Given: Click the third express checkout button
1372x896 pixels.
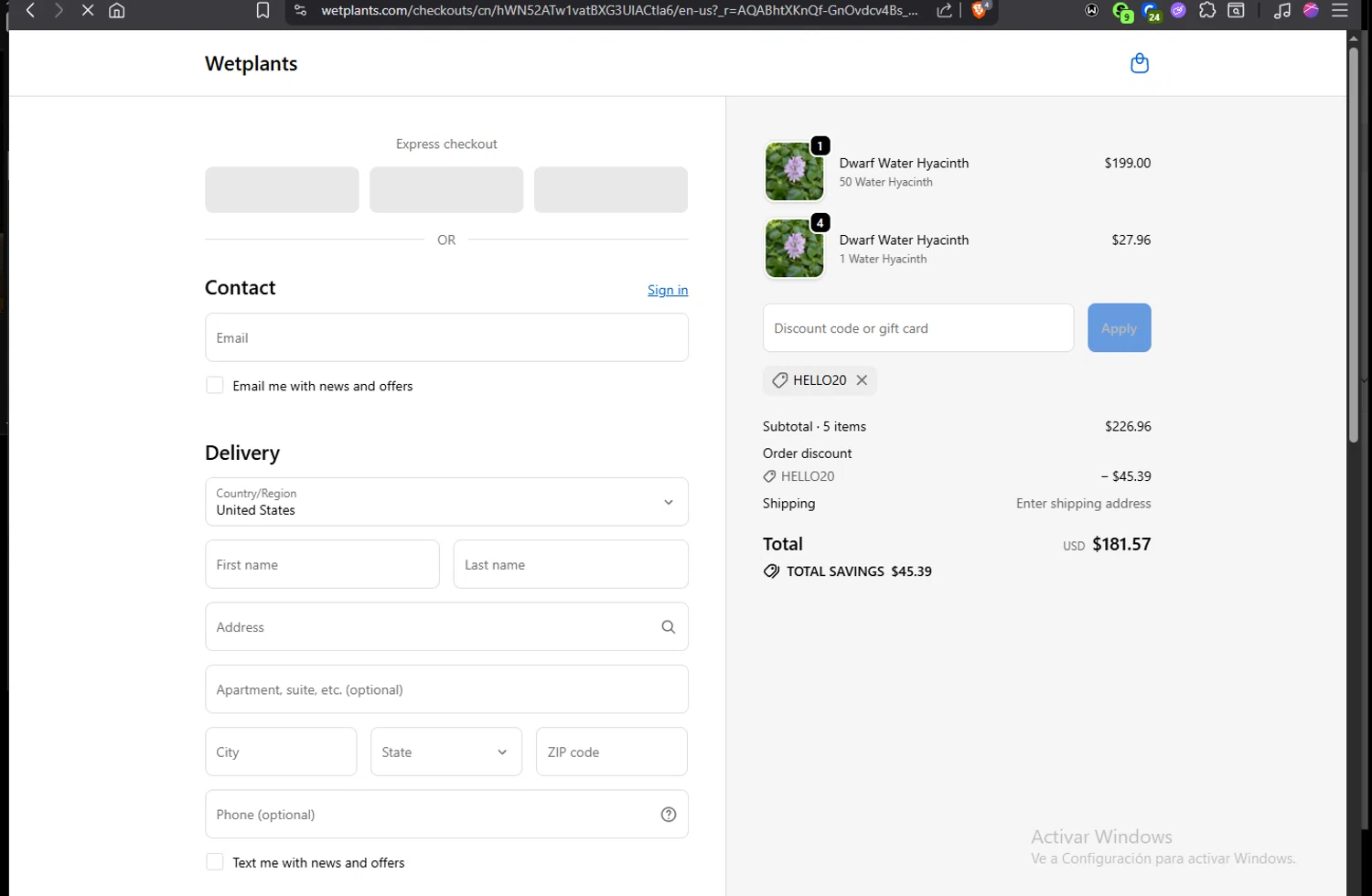Looking at the screenshot, I should click(x=611, y=189).
